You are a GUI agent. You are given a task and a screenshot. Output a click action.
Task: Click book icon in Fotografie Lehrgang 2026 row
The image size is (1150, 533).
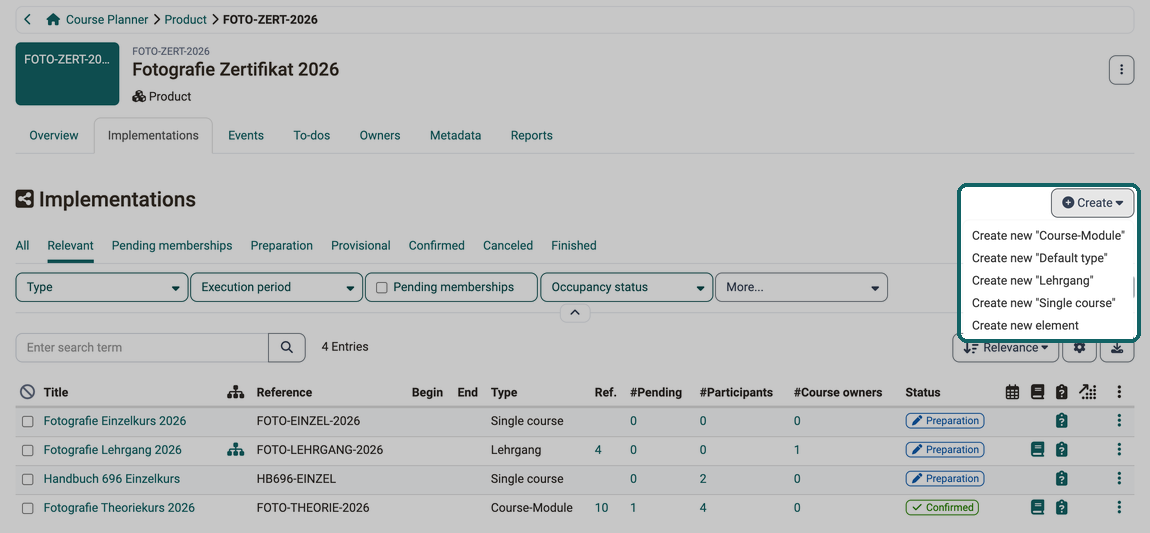pyautogui.click(x=1037, y=449)
